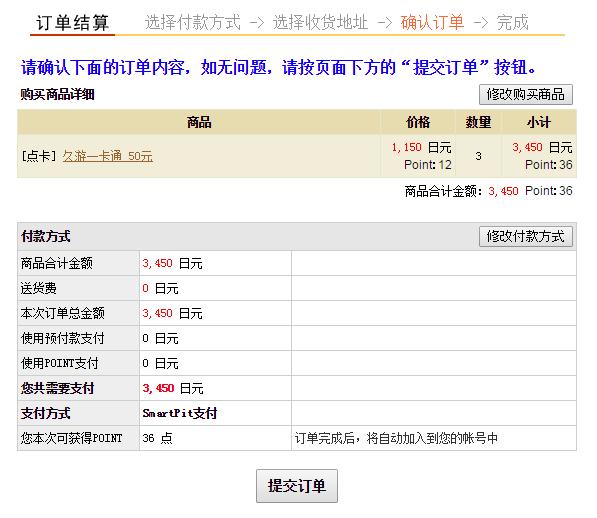Image resolution: width=597 pixels, height=518 pixels.
Task: Click the 选择收货地址 step
Action: tap(321, 22)
